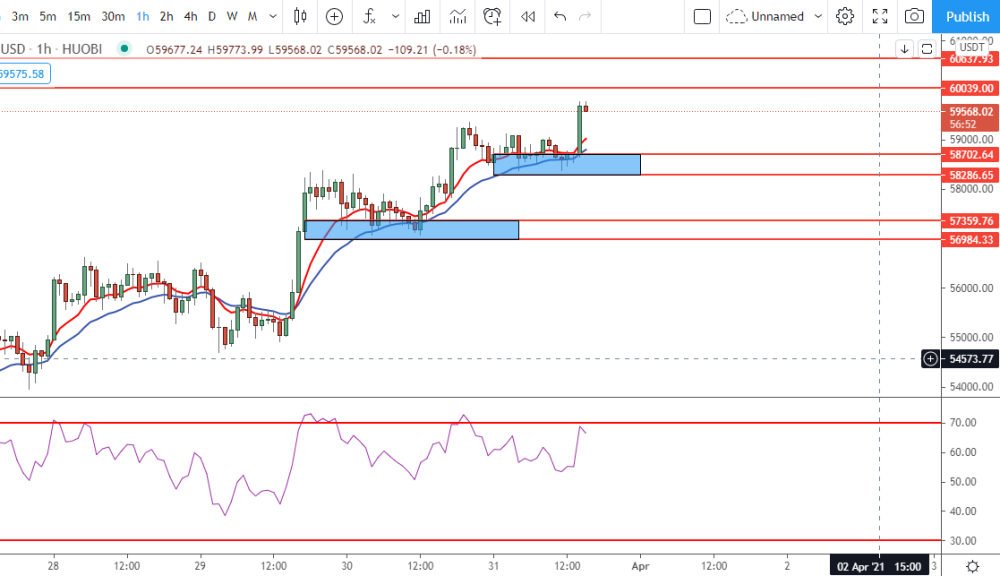Take a chart snapshot with the camera icon
The image size is (1000, 576).
[x=914, y=17]
